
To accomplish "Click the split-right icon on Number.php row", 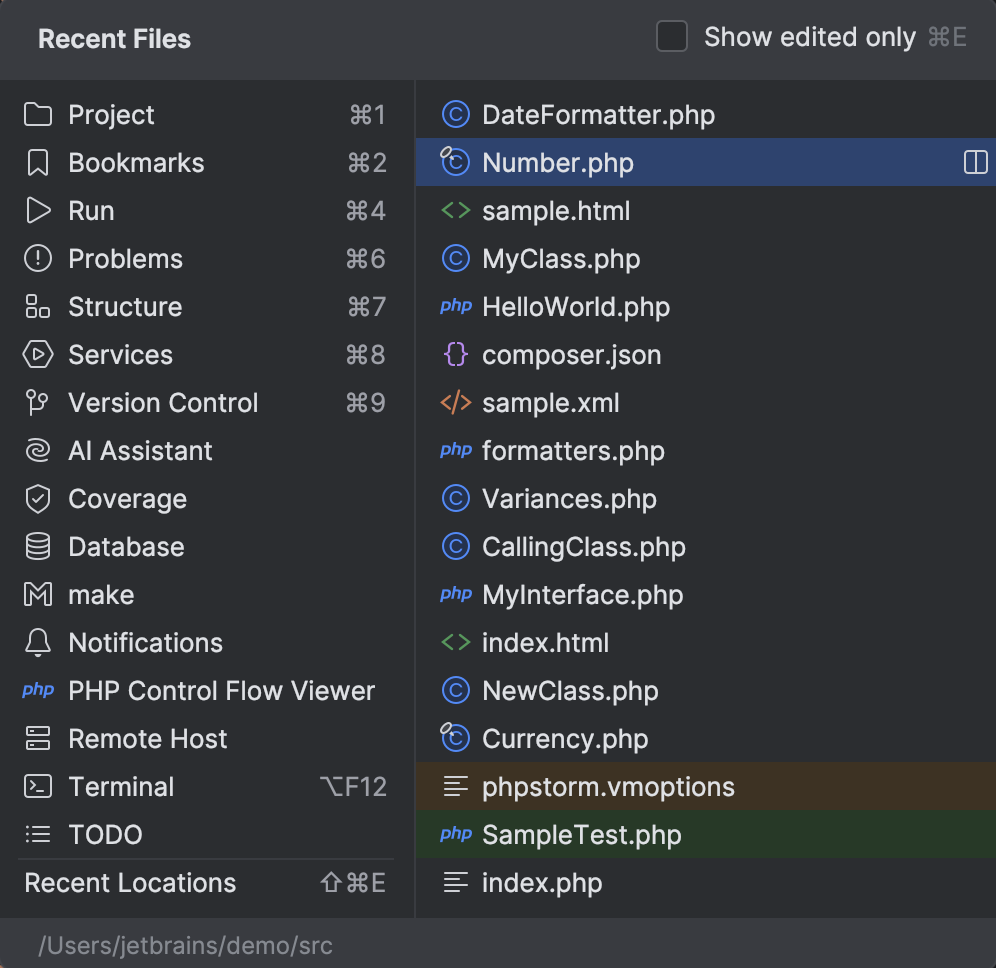I will coord(975,162).
